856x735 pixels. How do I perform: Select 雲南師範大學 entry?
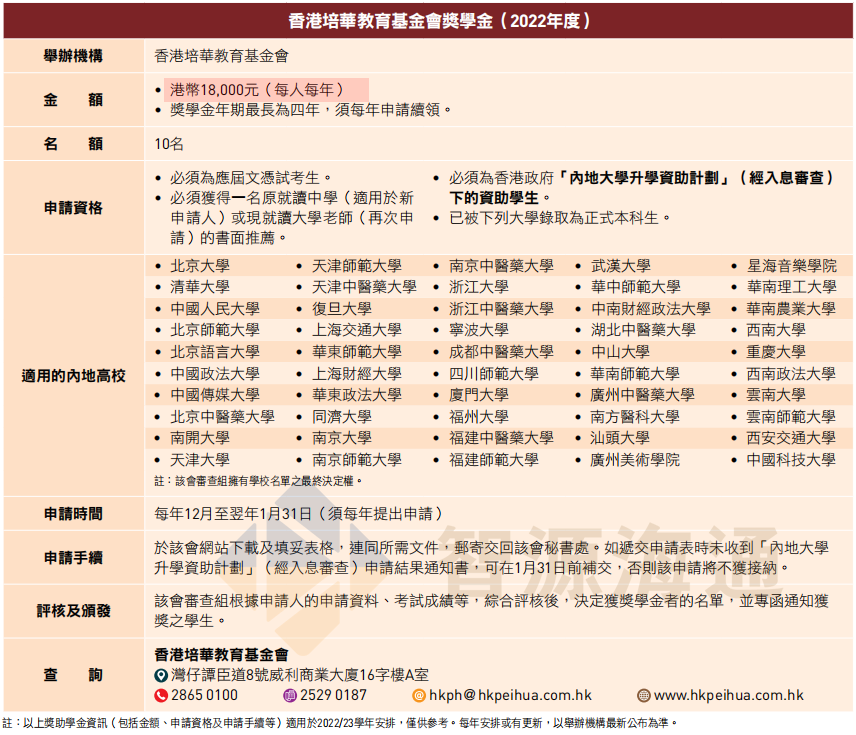791,417
